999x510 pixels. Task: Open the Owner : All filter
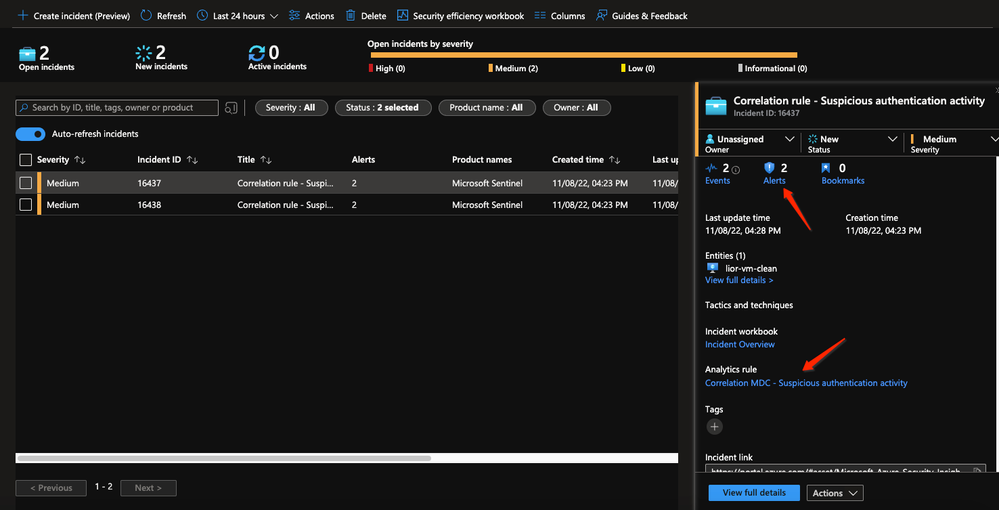point(577,108)
